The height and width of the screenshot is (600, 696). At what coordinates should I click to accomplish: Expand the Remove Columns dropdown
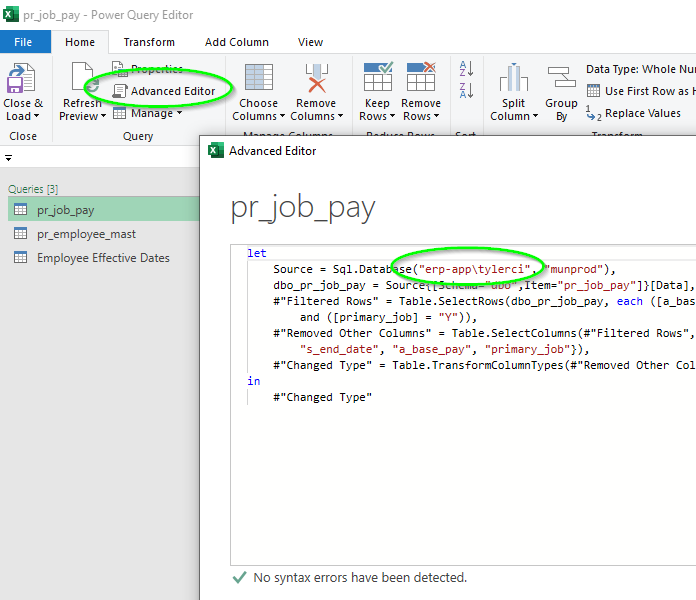coord(340,116)
